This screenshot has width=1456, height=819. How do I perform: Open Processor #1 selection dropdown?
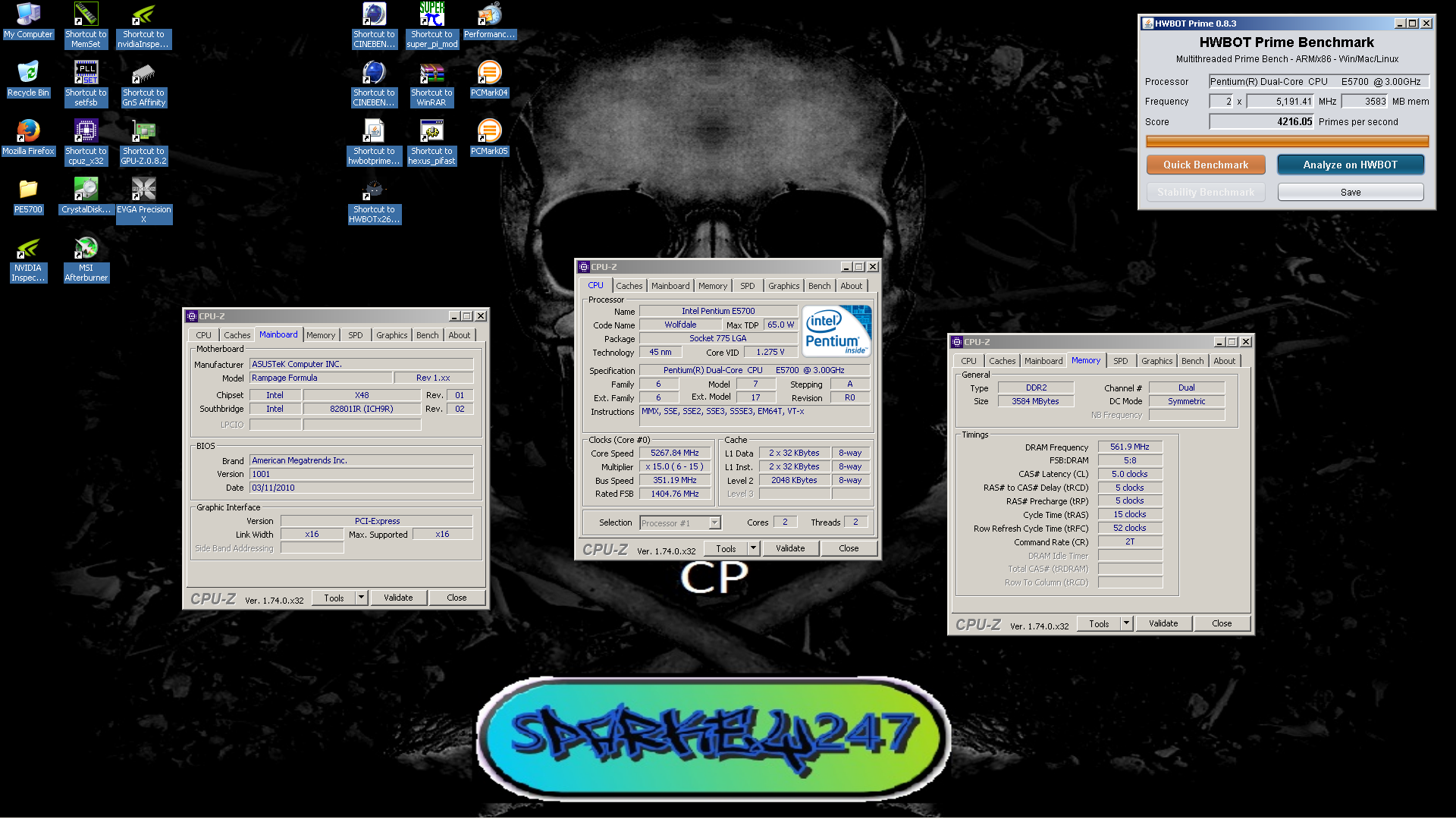click(x=714, y=522)
